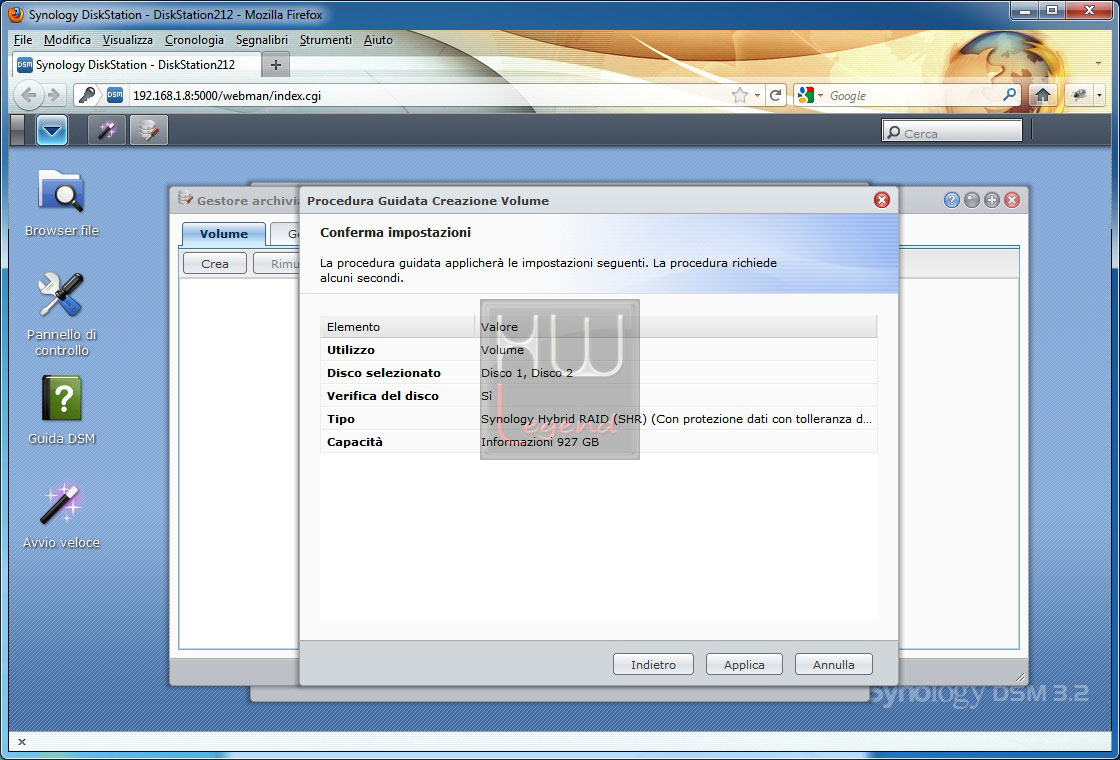Open a new browser tab with plus button
This screenshot has height=760, width=1120.
[x=276, y=65]
